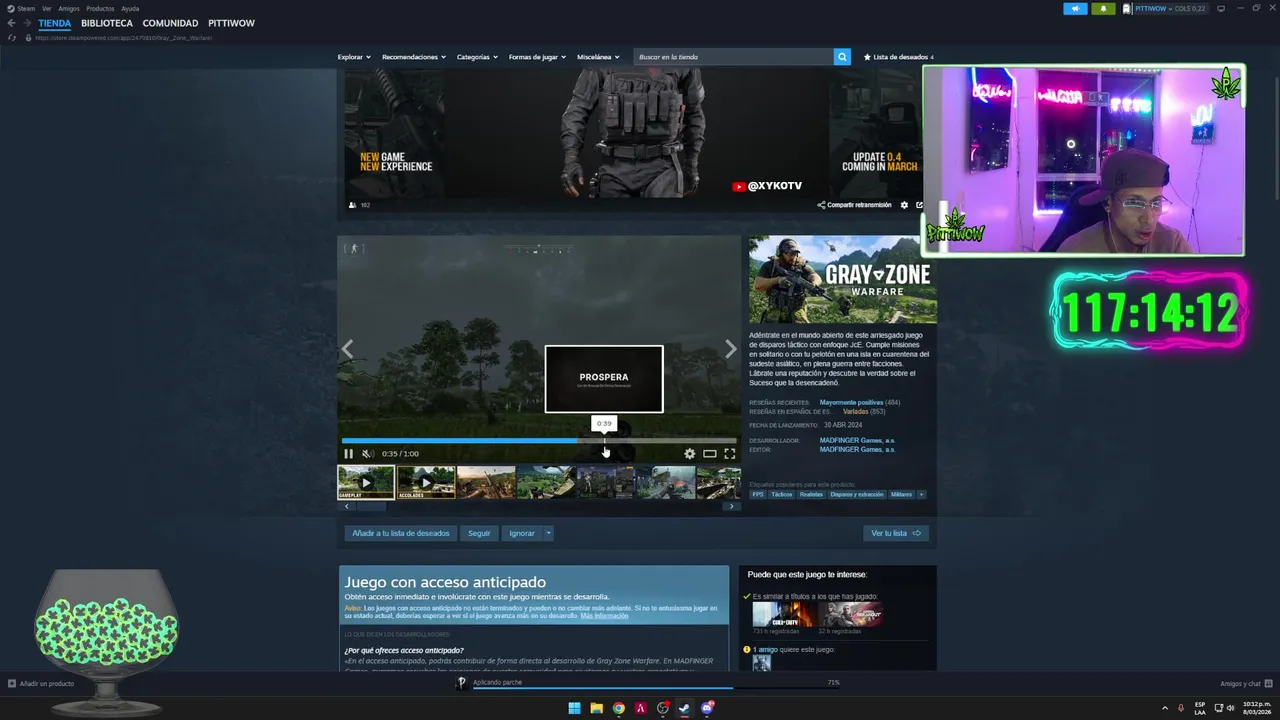Click the thumbnail strip scrollbar handle
1280x720 pixels.
(x=372, y=506)
